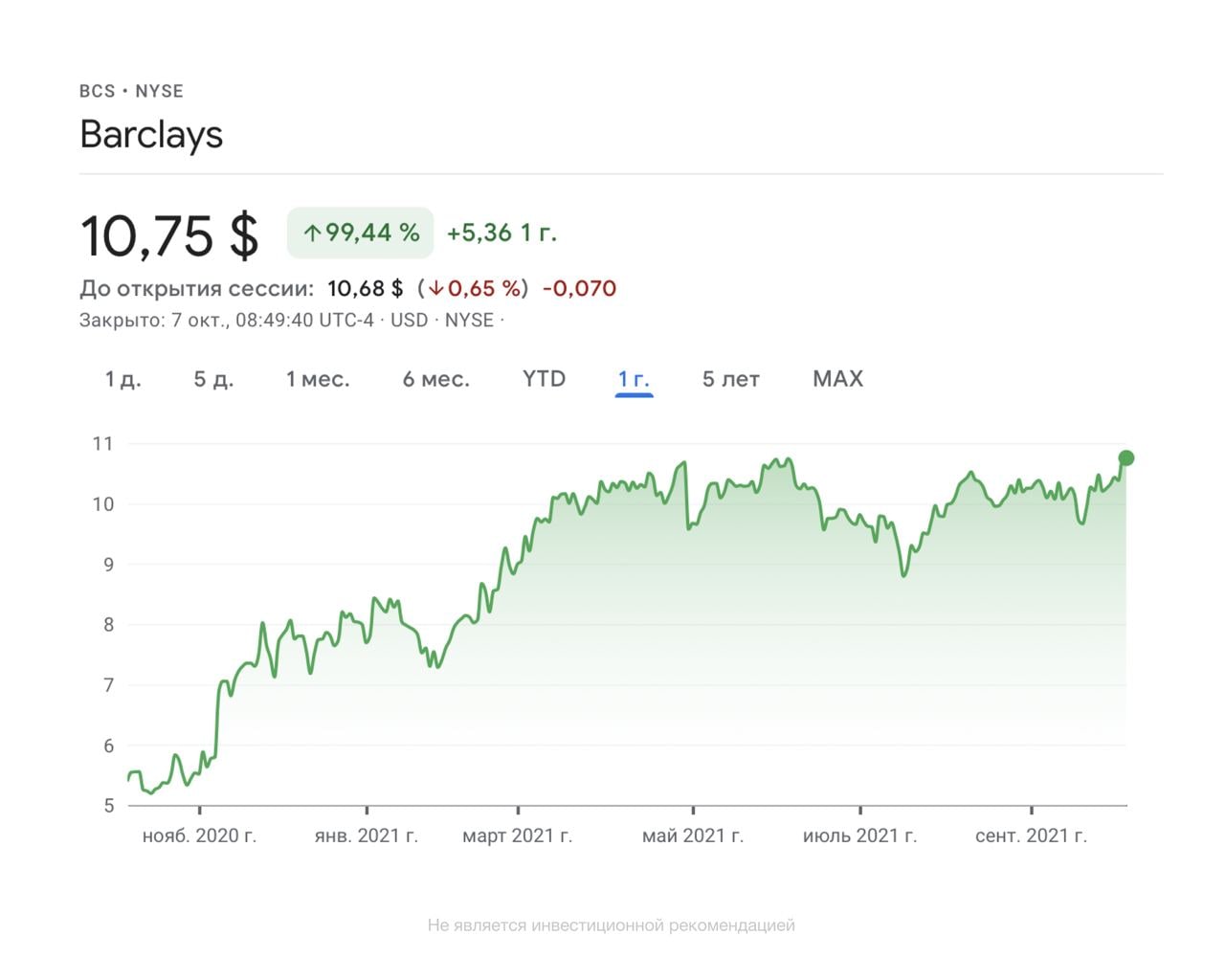Click the y-axis label 7
The height and width of the screenshot is (980, 1225).
108,685
